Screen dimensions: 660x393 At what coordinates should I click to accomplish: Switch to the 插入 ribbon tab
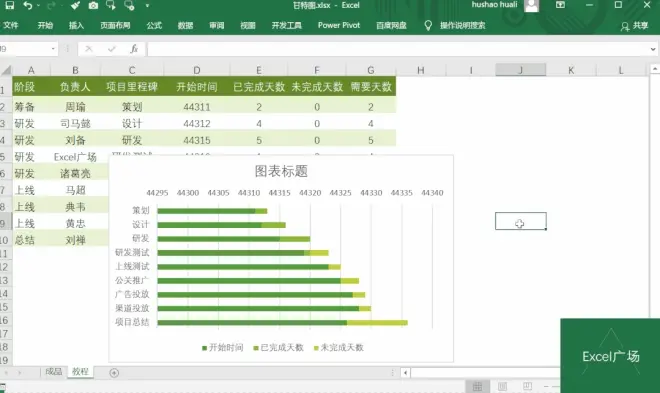[x=76, y=25]
